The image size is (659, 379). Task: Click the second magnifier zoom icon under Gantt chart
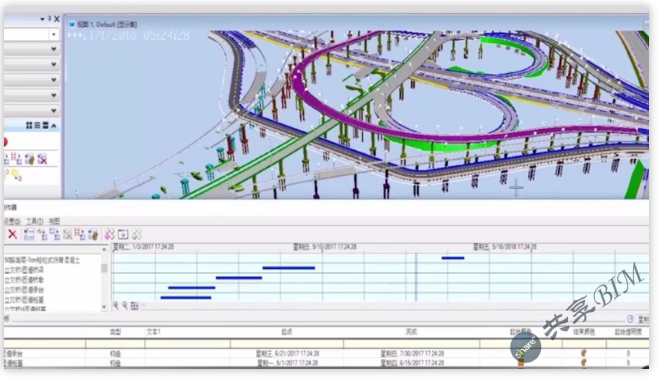click(x=125, y=306)
